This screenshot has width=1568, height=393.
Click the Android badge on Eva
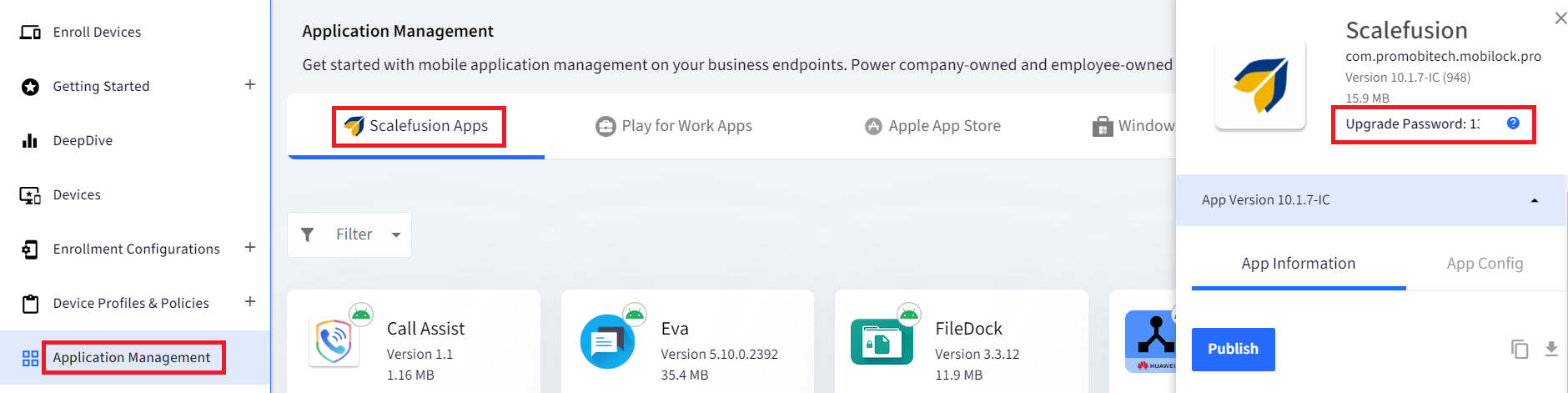pyautogui.click(x=635, y=314)
